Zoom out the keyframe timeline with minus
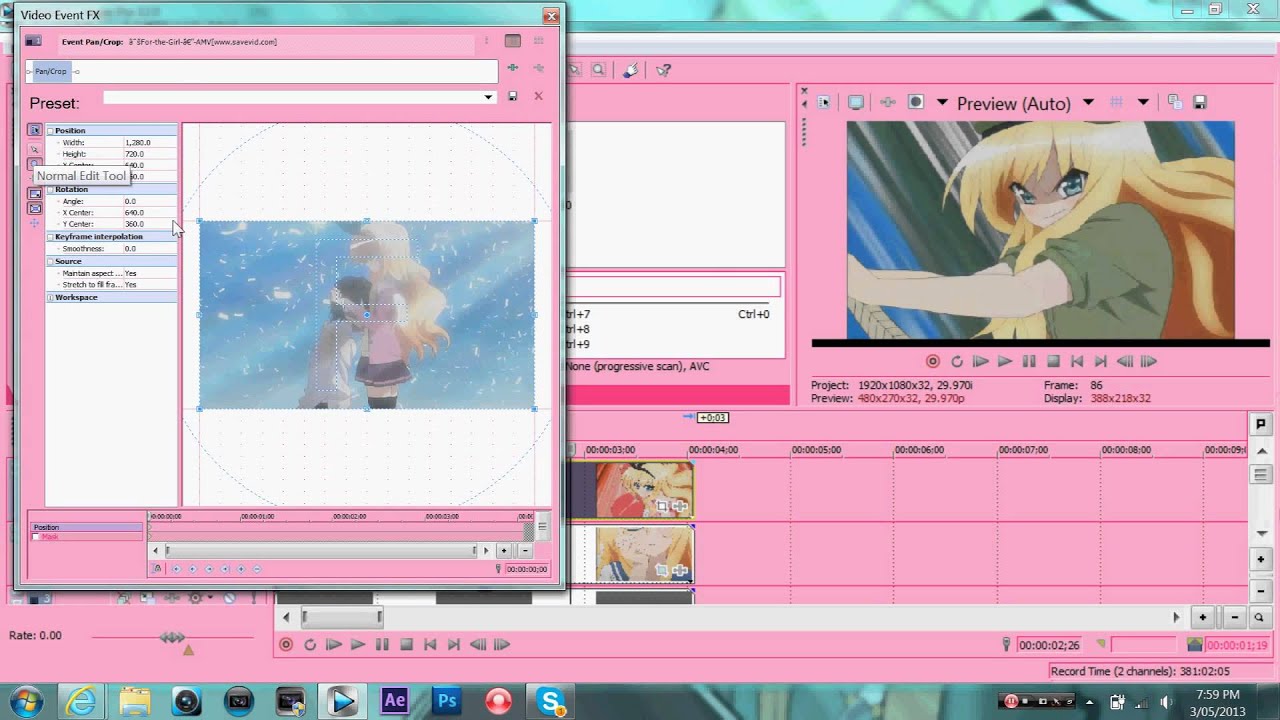 coord(525,550)
